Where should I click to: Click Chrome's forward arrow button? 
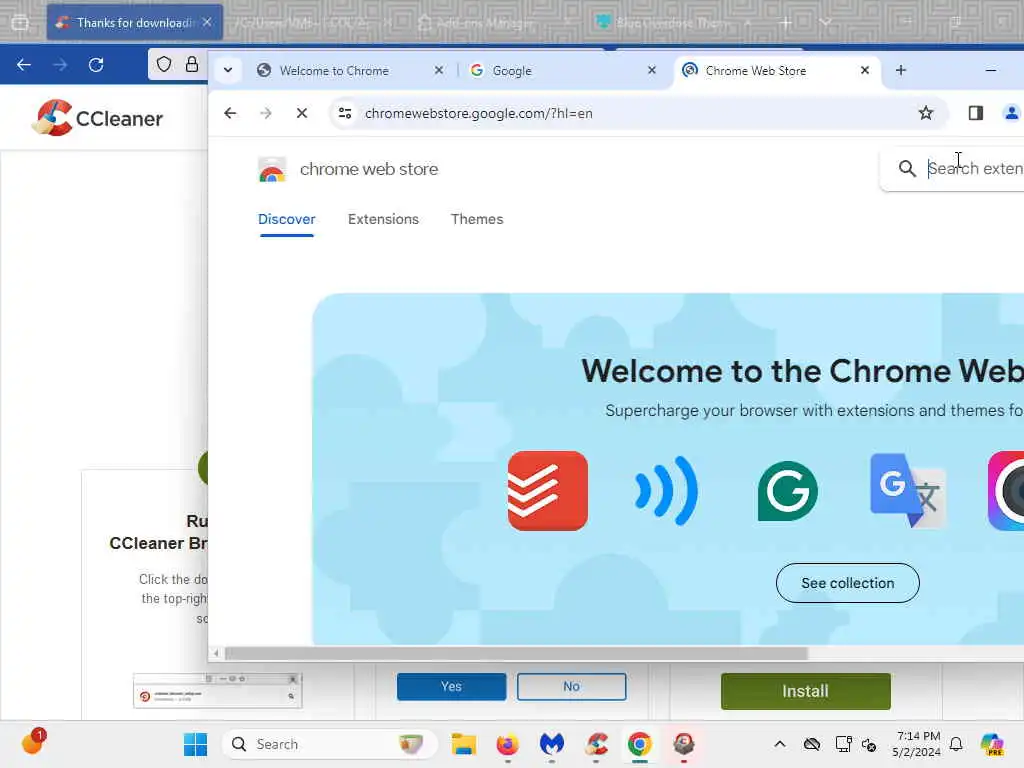(x=266, y=113)
